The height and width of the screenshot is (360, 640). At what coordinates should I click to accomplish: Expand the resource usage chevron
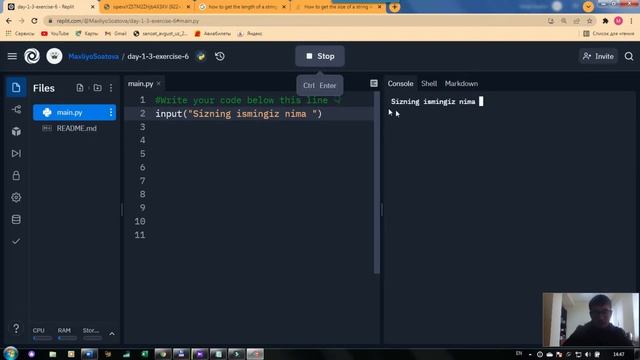pyautogui.click(x=112, y=334)
